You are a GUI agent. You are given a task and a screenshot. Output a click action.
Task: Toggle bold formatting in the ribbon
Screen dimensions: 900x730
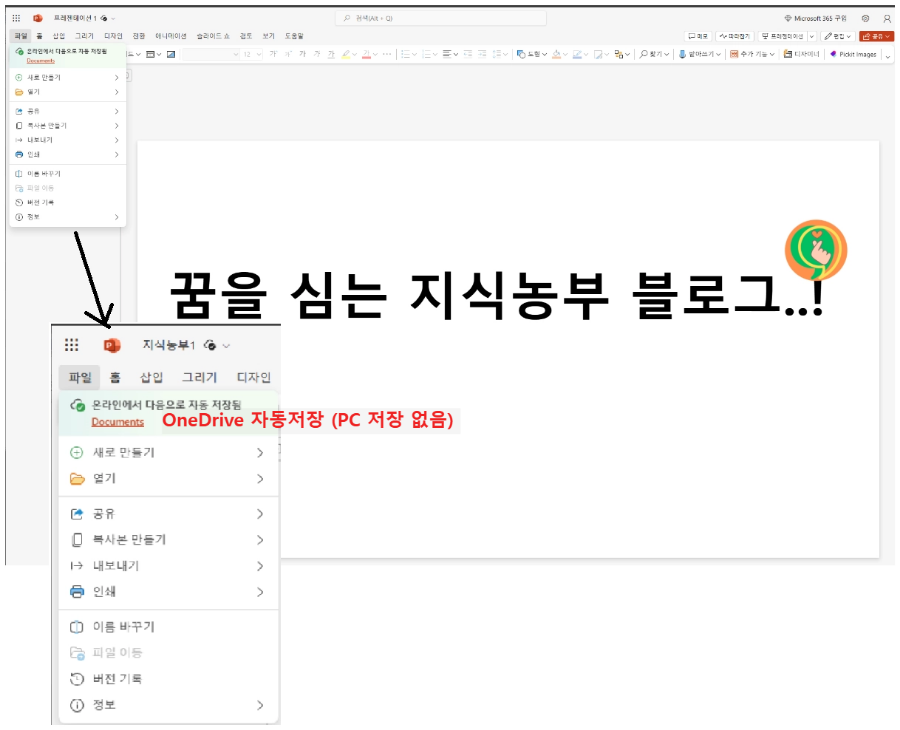click(x=302, y=52)
